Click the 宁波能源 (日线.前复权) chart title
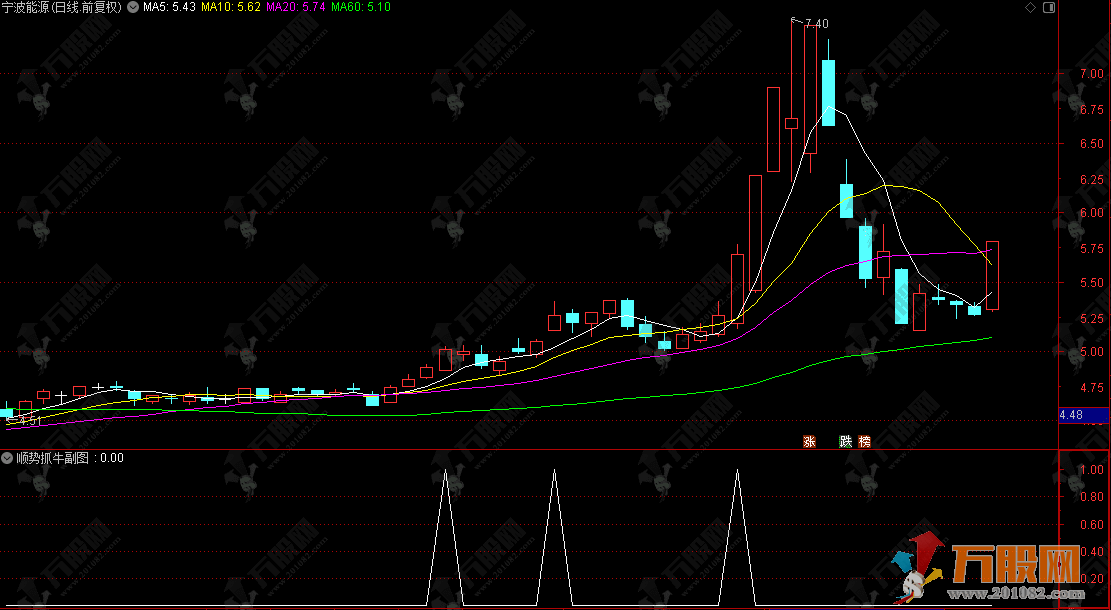The image size is (1111, 610). point(62,7)
